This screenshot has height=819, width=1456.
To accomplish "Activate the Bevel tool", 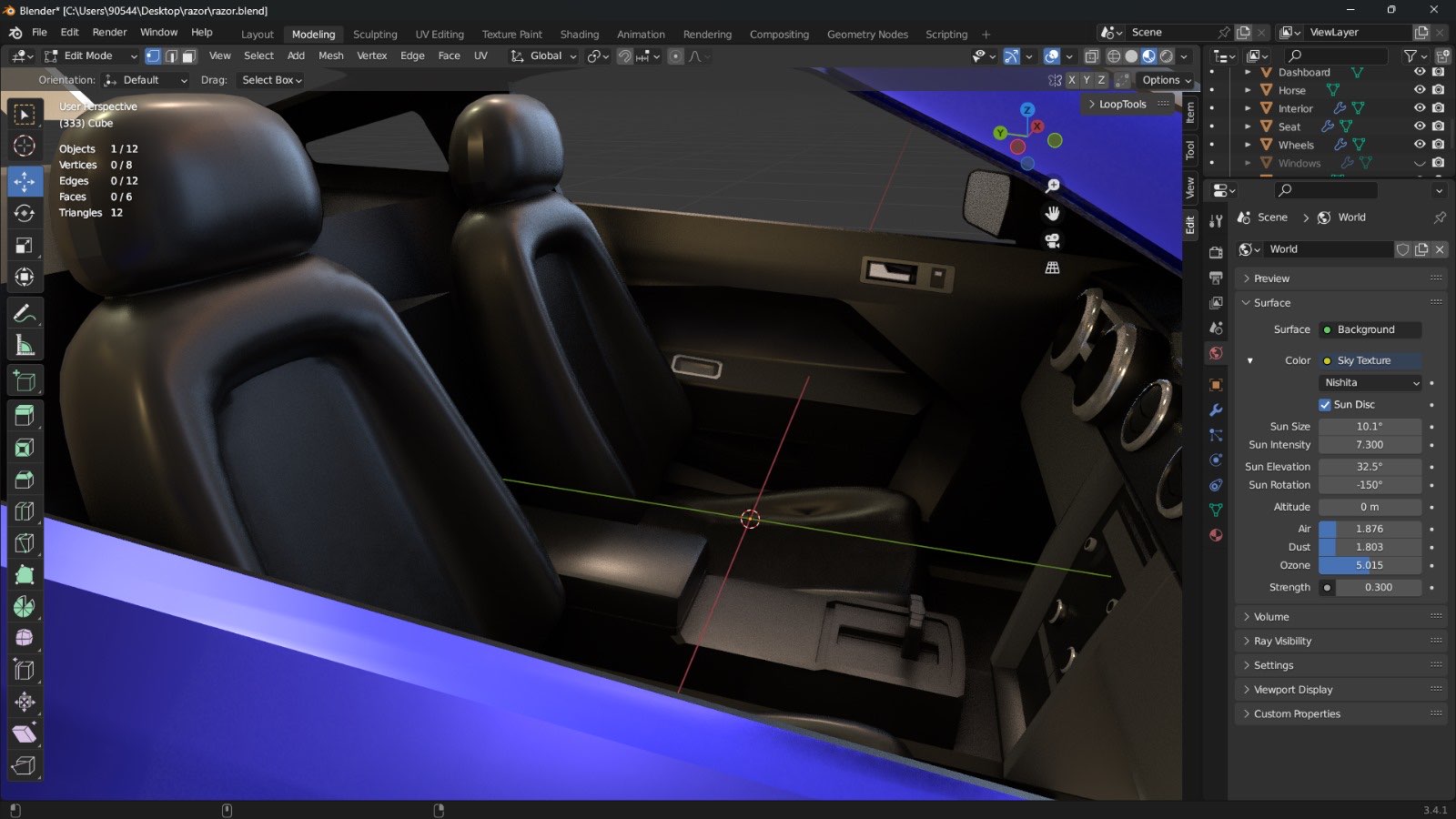I will click(x=25, y=480).
